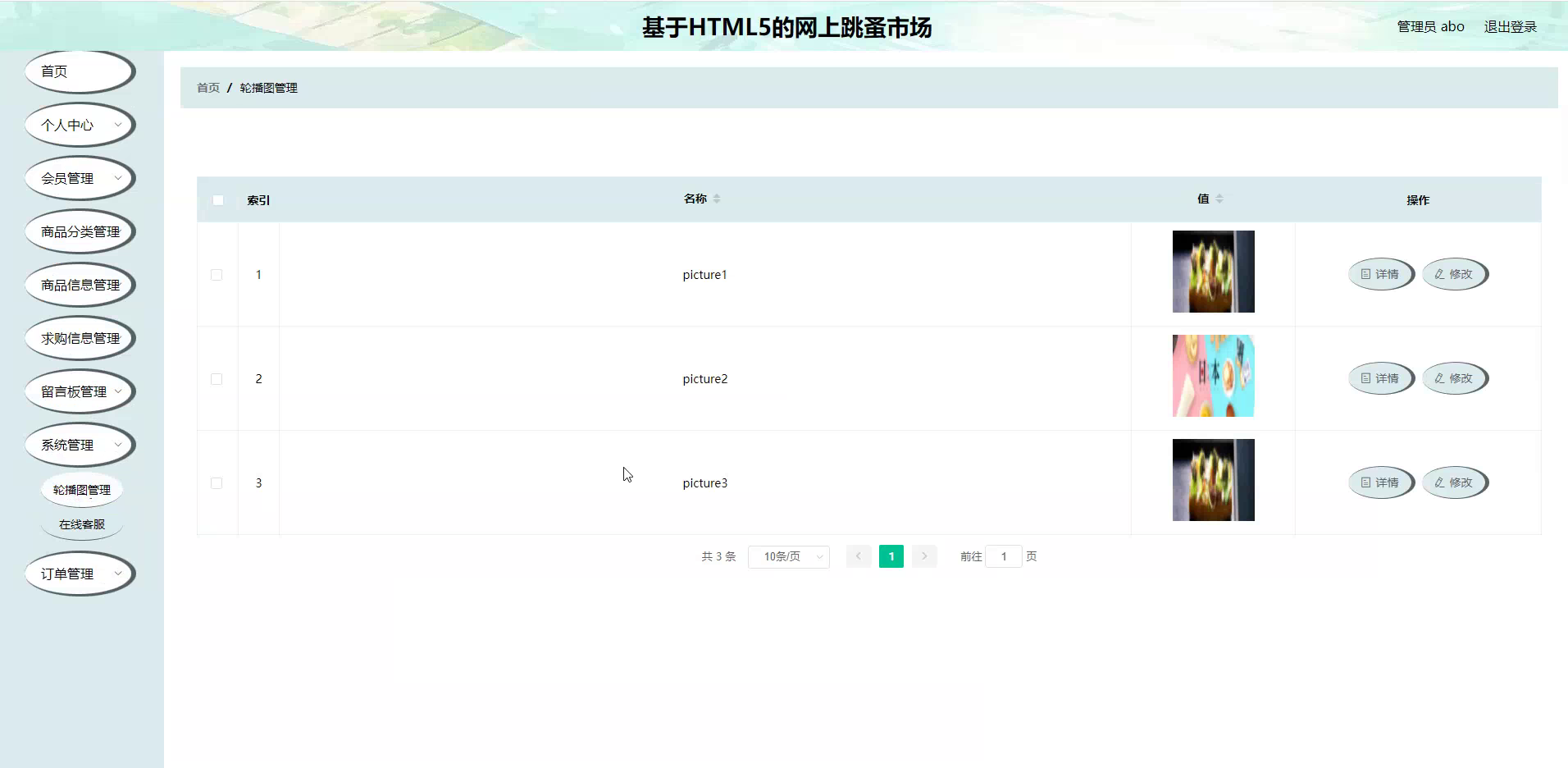The image size is (1568, 768).
Task: Click the sort arrows beside 名称 column
Action: pos(716,199)
